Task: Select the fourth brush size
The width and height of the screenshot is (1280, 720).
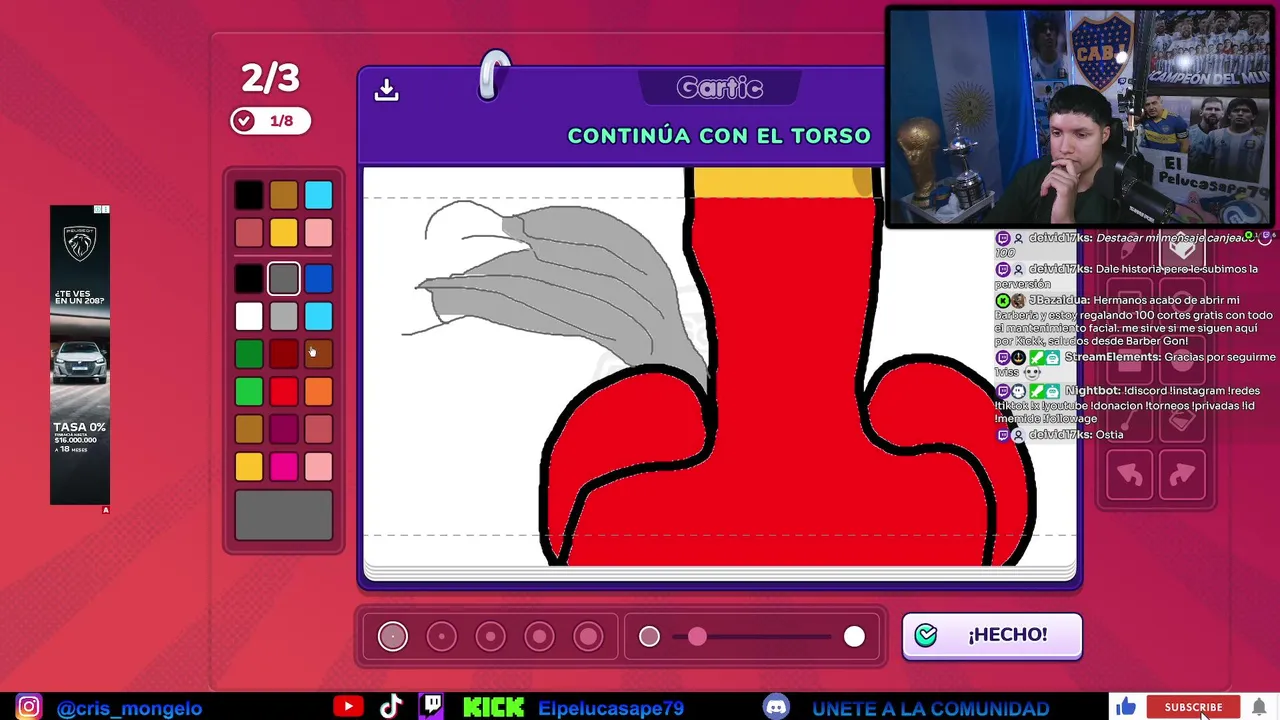Action: [x=539, y=636]
